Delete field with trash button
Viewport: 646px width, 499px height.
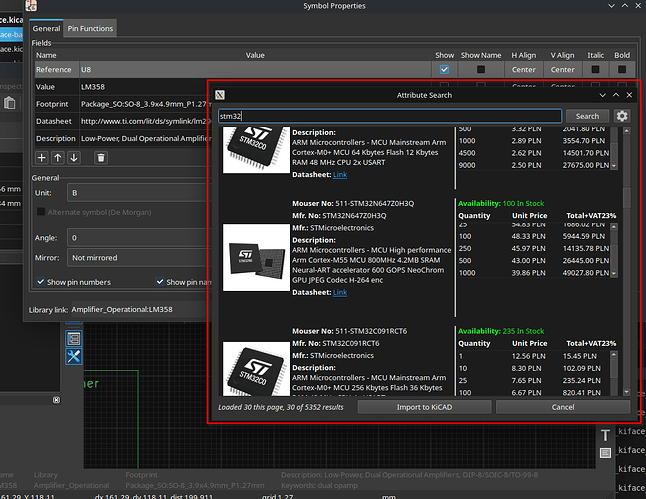click(x=101, y=158)
